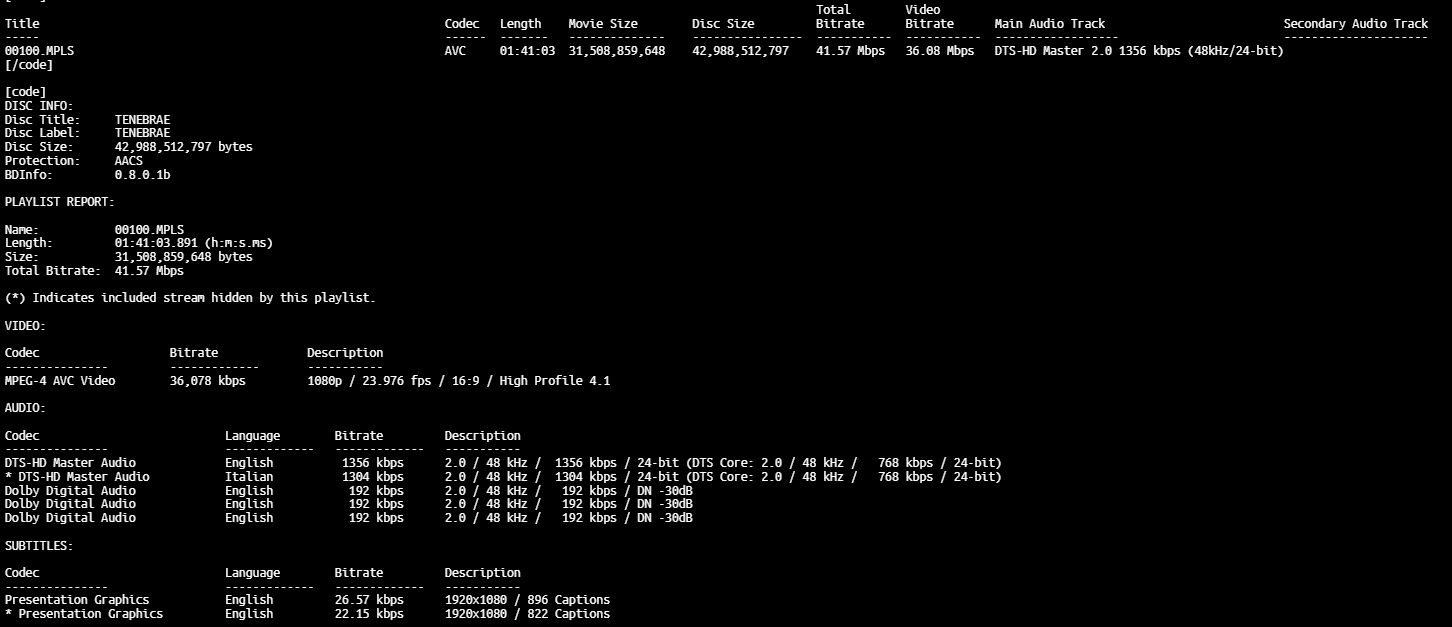Select the TENEBRAE value beside Disc Label
The width and height of the screenshot is (1452, 627).
point(142,133)
